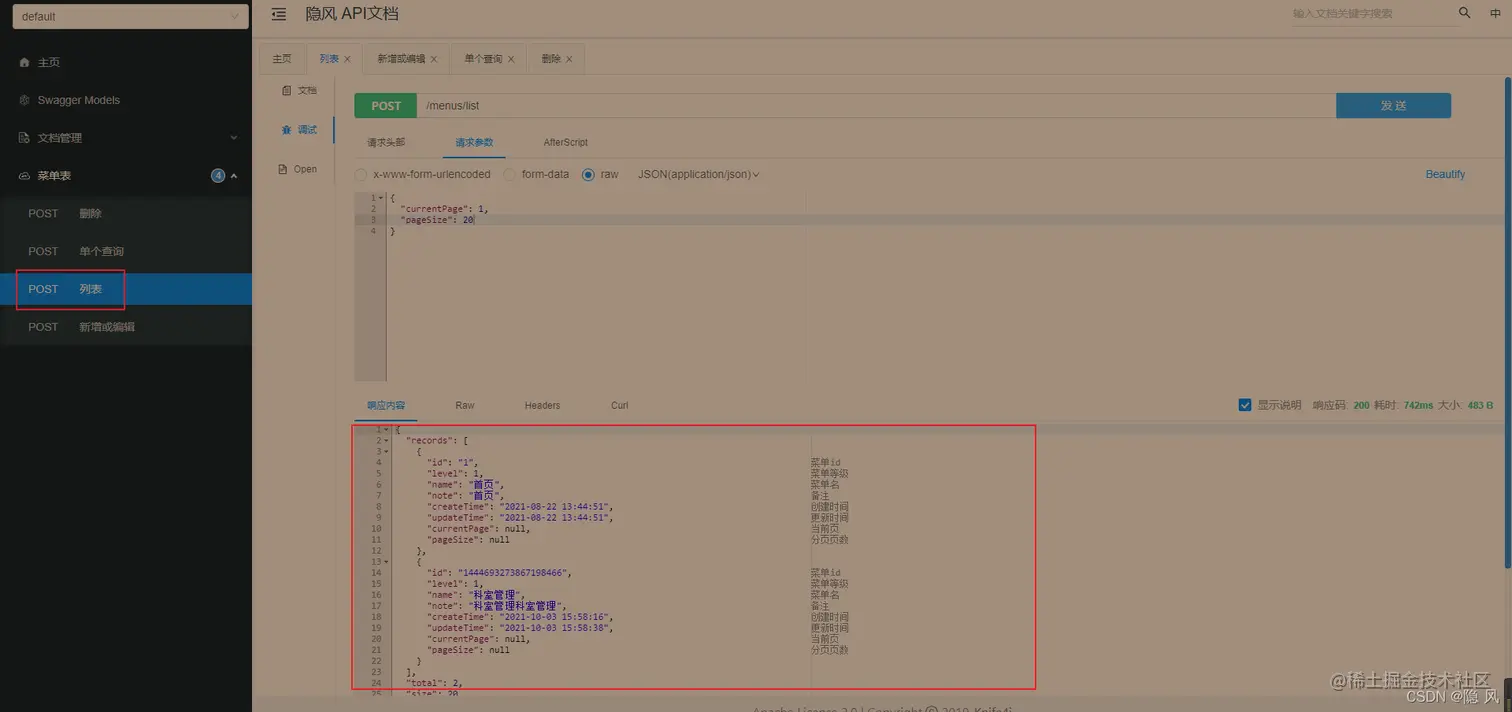The width and height of the screenshot is (1512, 712).
Task: Click the request body JSON editor
Action: click(930, 287)
